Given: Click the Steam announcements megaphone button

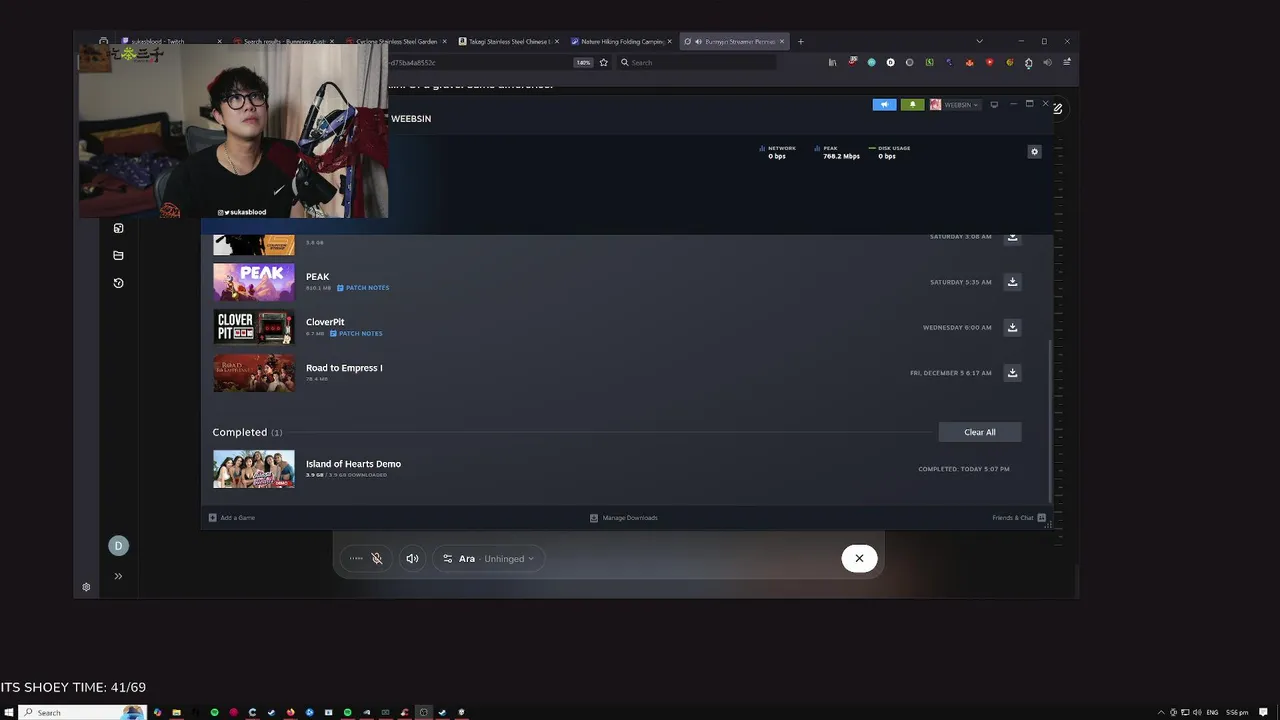Looking at the screenshot, I should click(x=884, y=104).
